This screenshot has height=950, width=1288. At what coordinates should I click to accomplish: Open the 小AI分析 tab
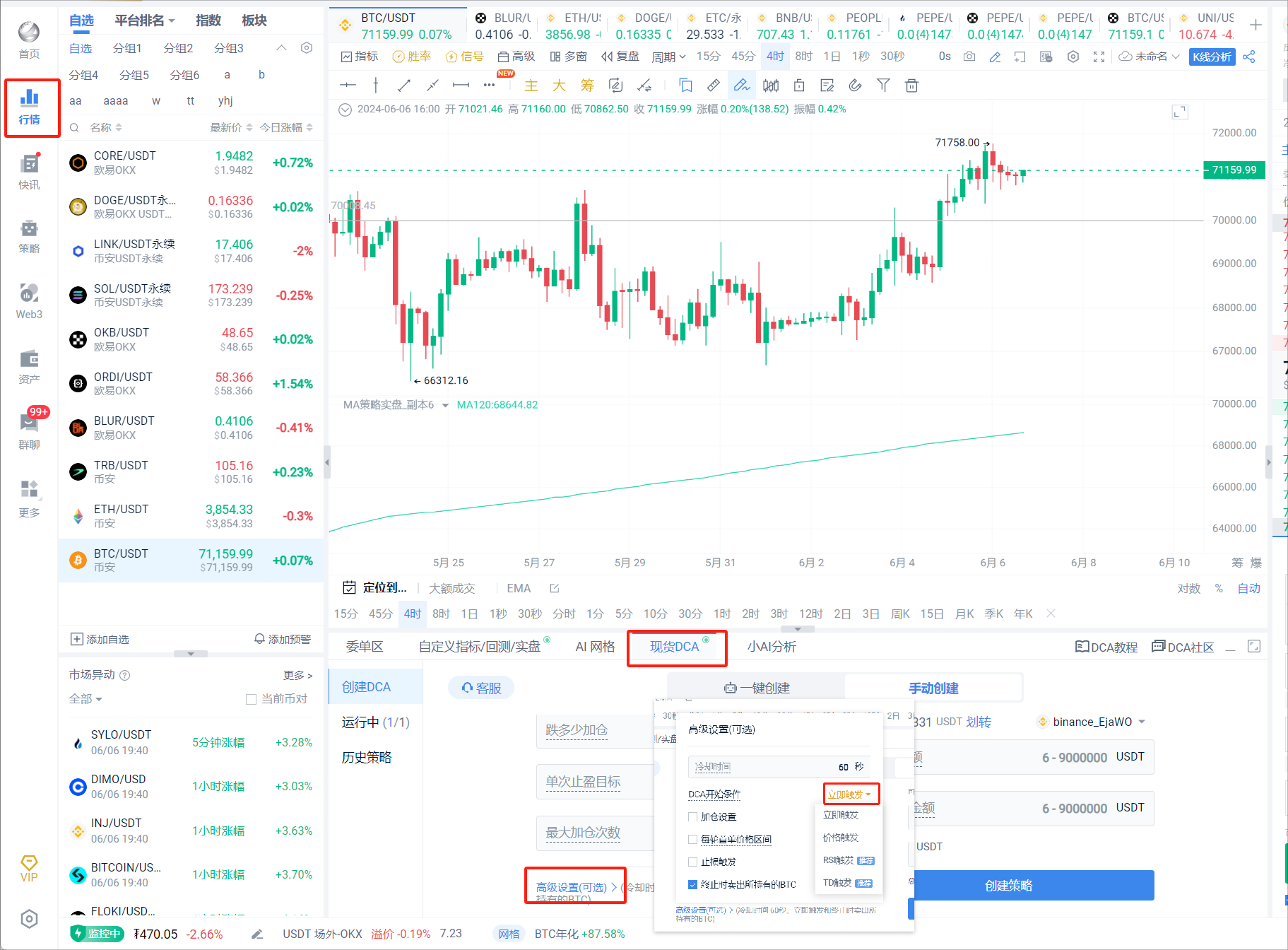pyautogui.click(x=772, y=647)
